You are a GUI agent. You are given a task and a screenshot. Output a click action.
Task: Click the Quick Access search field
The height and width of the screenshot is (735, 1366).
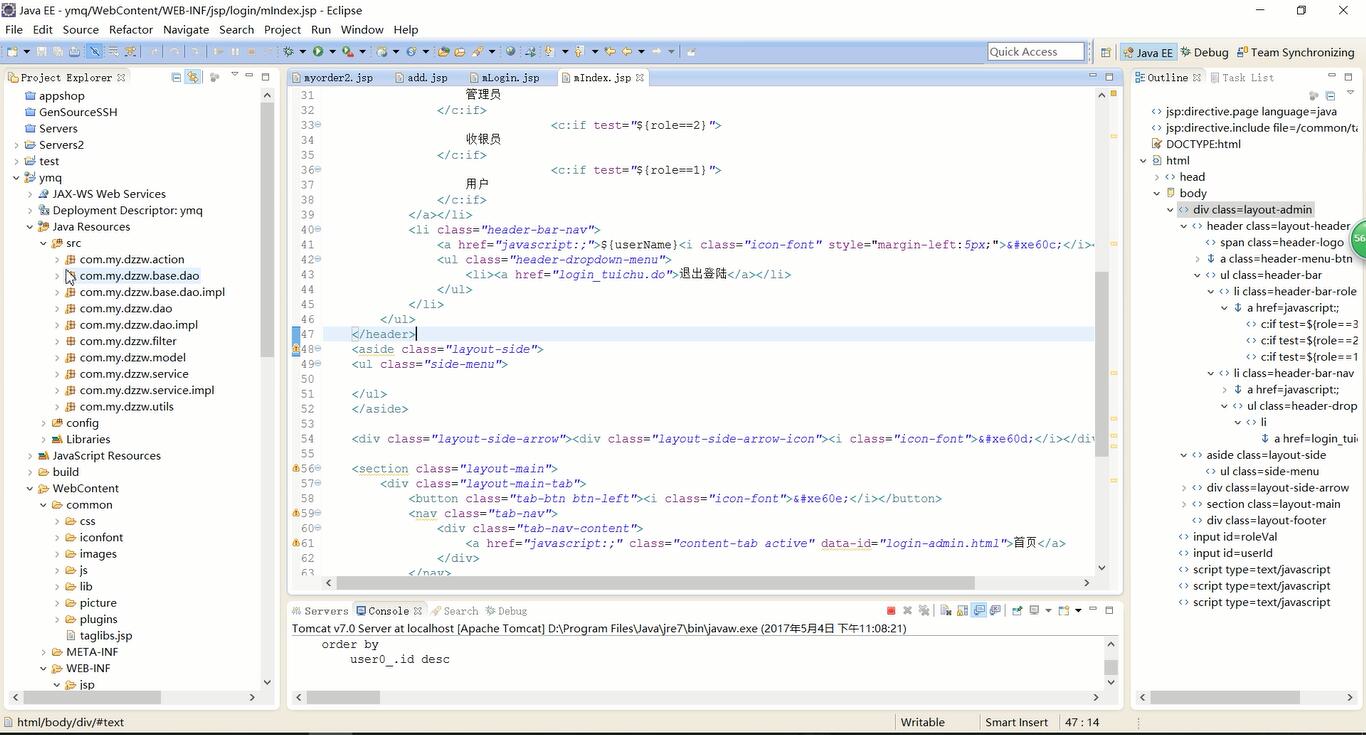click(1036, 52)
